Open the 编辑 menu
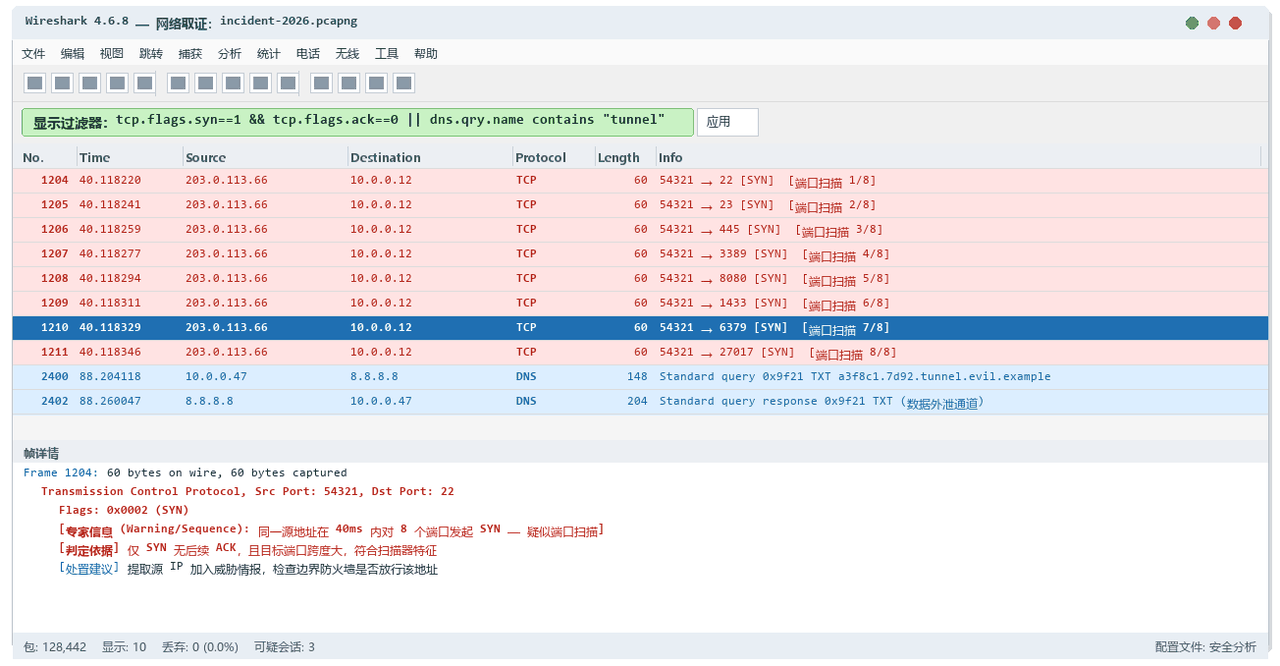The height and width of the screenshot is (666, 1280). click(72, 54)
